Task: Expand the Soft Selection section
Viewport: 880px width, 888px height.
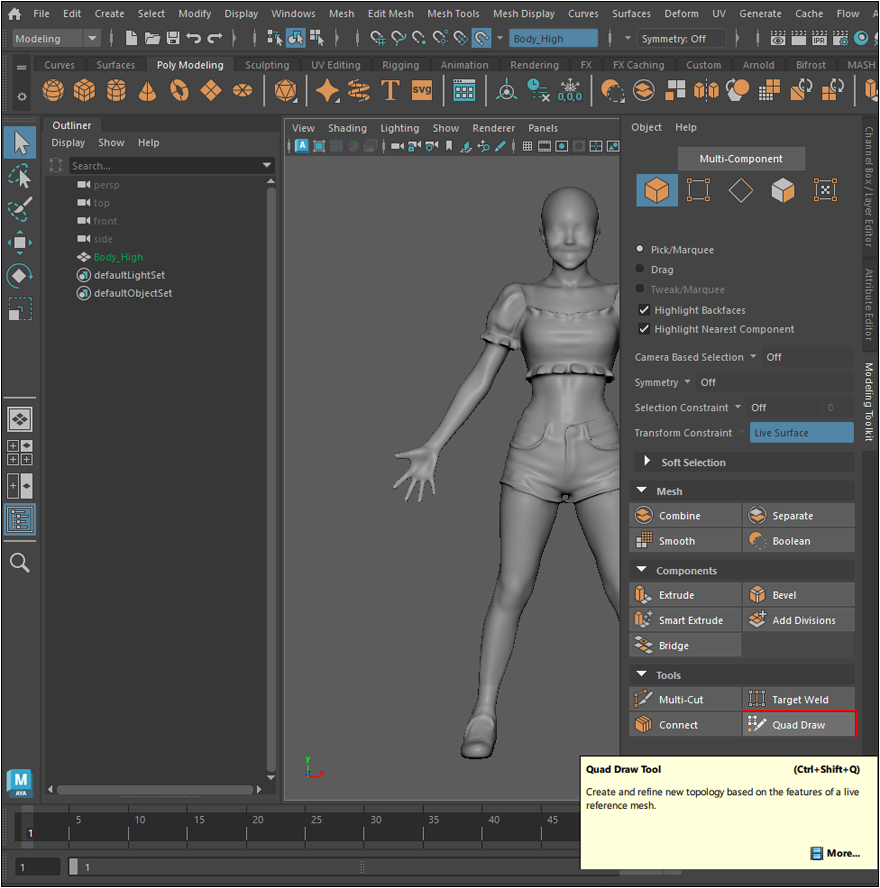Action: (x=647, y=462)
